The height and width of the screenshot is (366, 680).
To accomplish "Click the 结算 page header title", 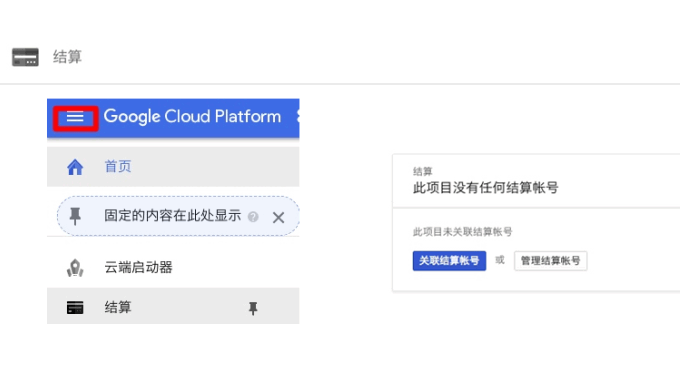I will 67,57.
